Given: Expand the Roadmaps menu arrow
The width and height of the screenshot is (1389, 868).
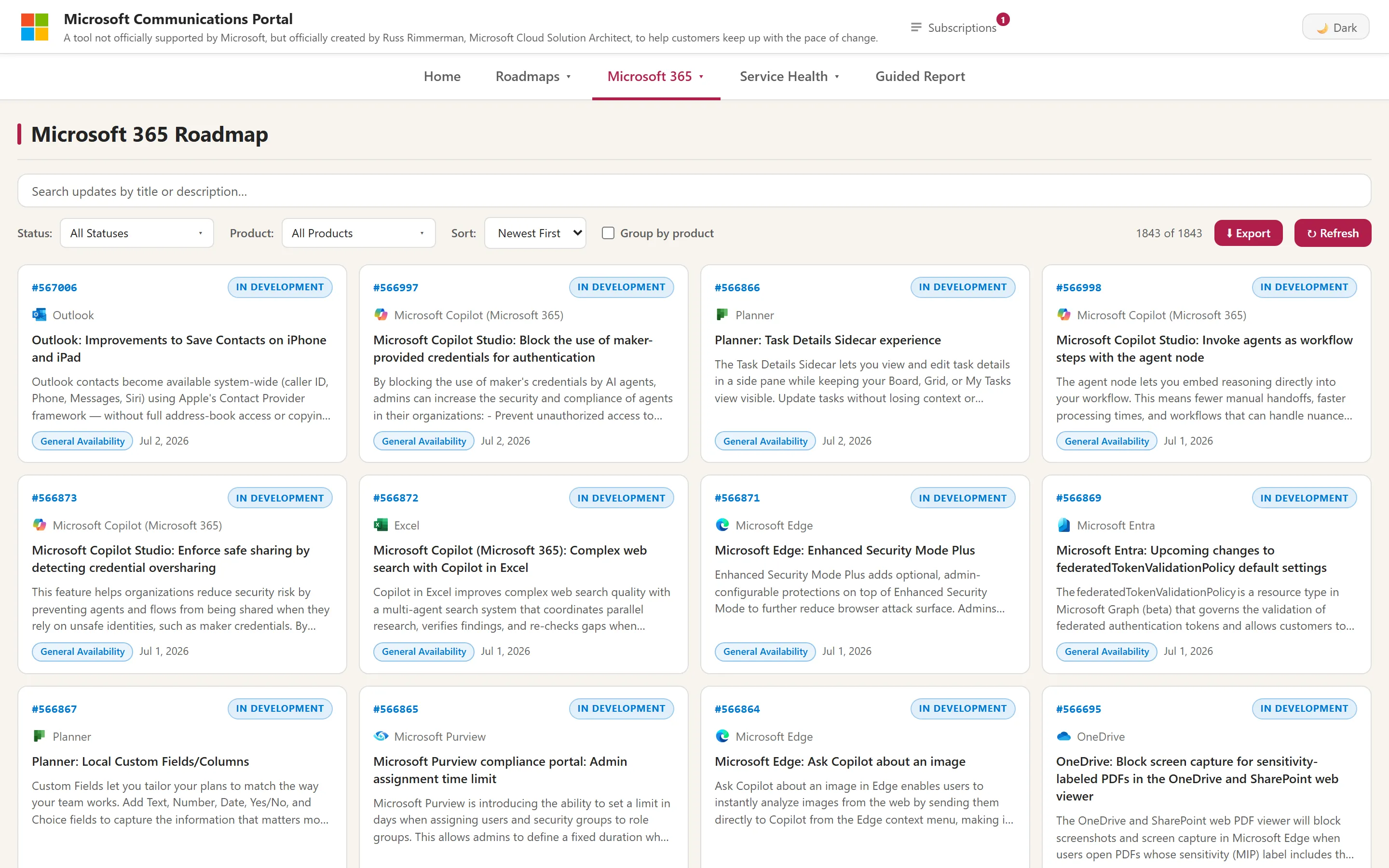Looking at the screenshot, I should pyautogui.click(x=568, y=77).
